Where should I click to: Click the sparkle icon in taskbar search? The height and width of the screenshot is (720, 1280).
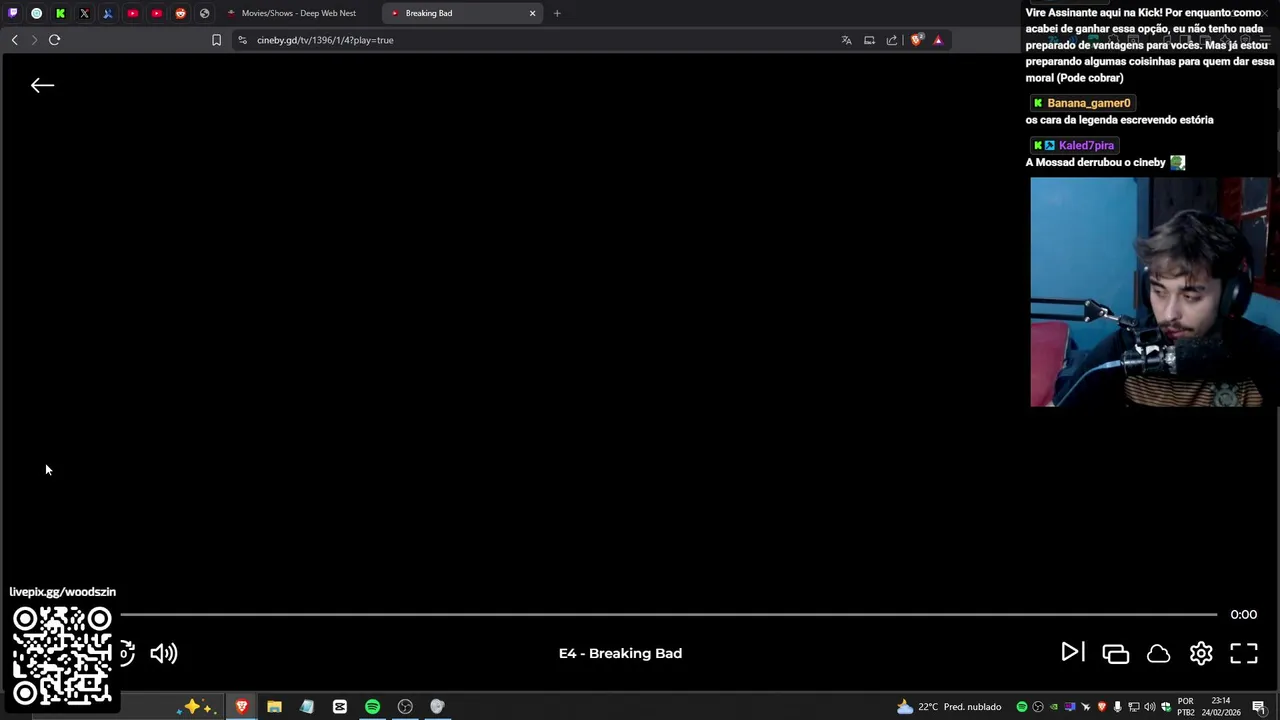click(x=194, y=707)
